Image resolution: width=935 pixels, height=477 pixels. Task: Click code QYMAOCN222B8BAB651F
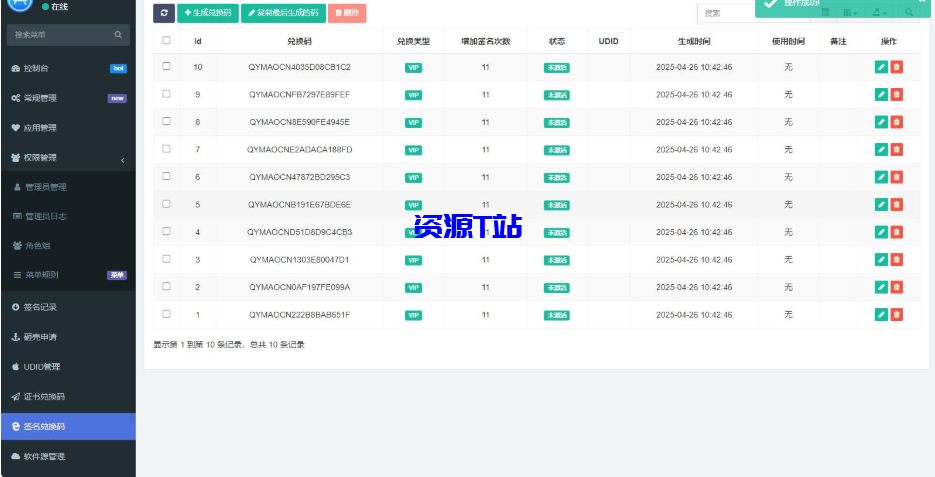pyautogui.click(x=299, y=315)
